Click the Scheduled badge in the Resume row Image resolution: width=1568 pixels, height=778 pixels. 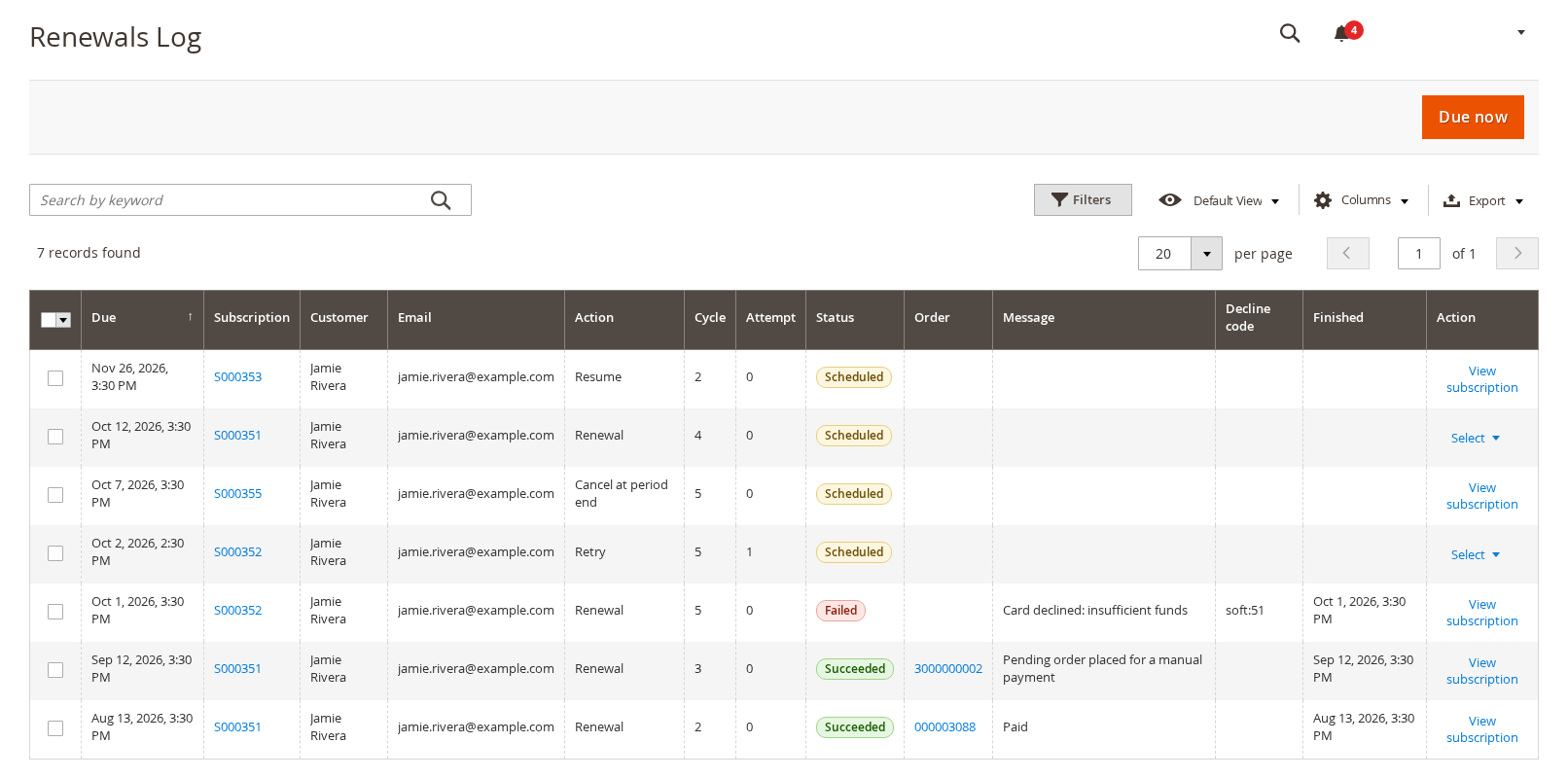click(854, 377)
